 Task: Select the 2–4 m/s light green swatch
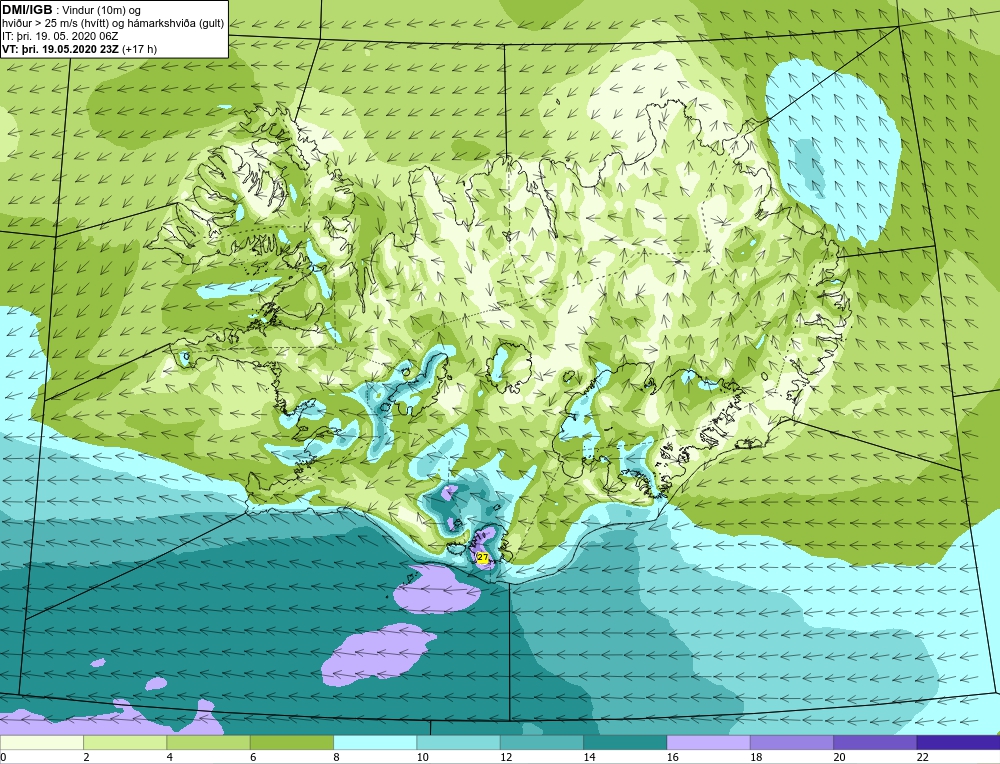pyautogui.click(x=125, y=742)
